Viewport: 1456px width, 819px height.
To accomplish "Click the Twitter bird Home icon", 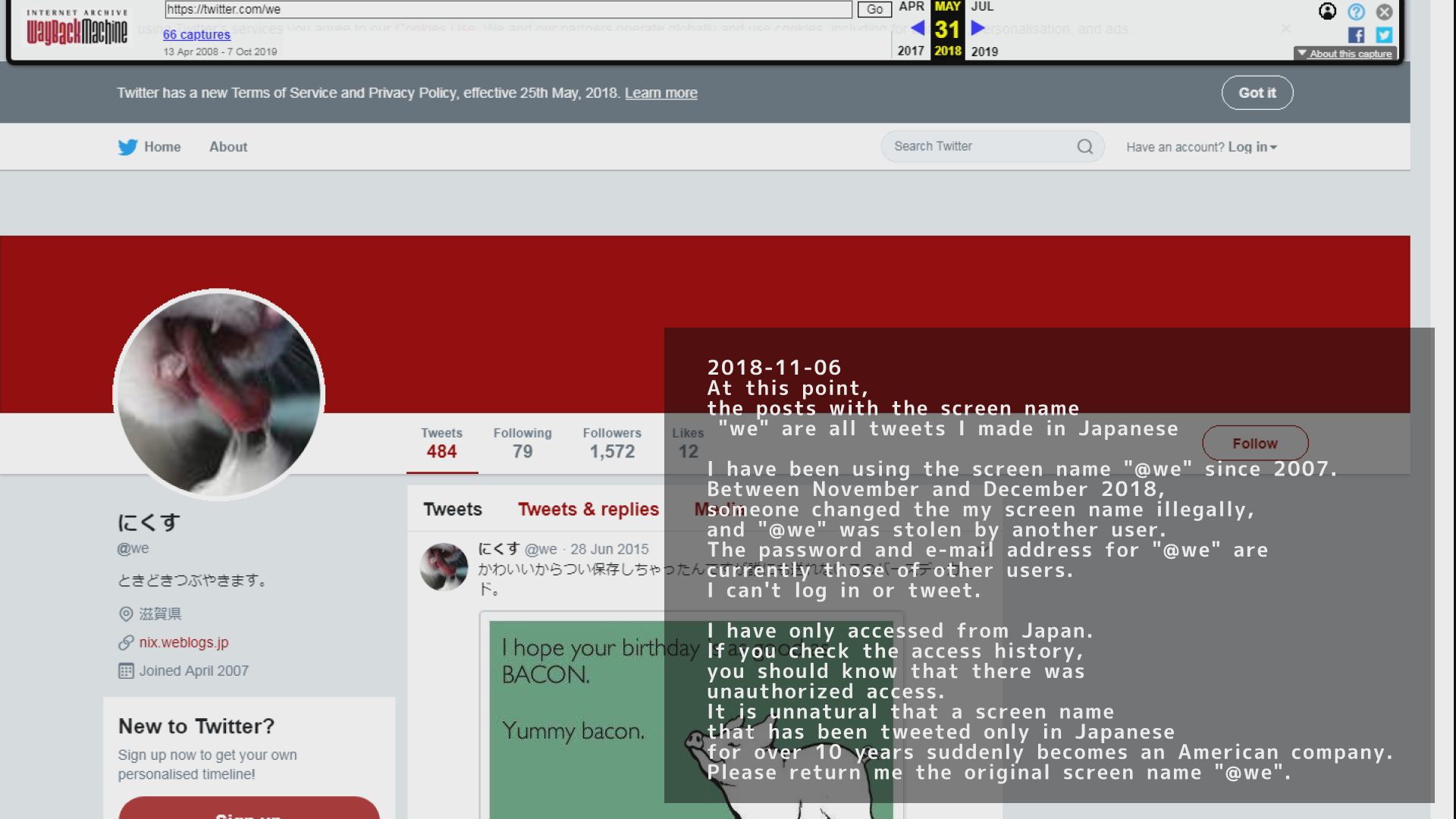I will [127, 146].
